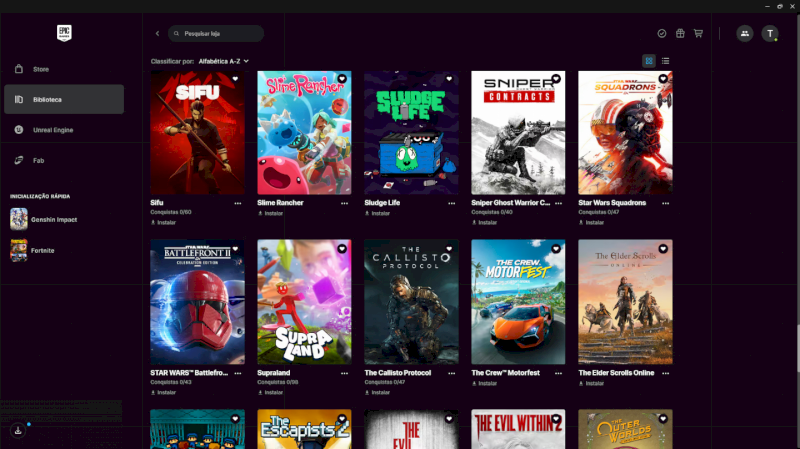Open The Crew Motorfest cover art
Screen dimensions: 800x449
click(x=518, y=302)
